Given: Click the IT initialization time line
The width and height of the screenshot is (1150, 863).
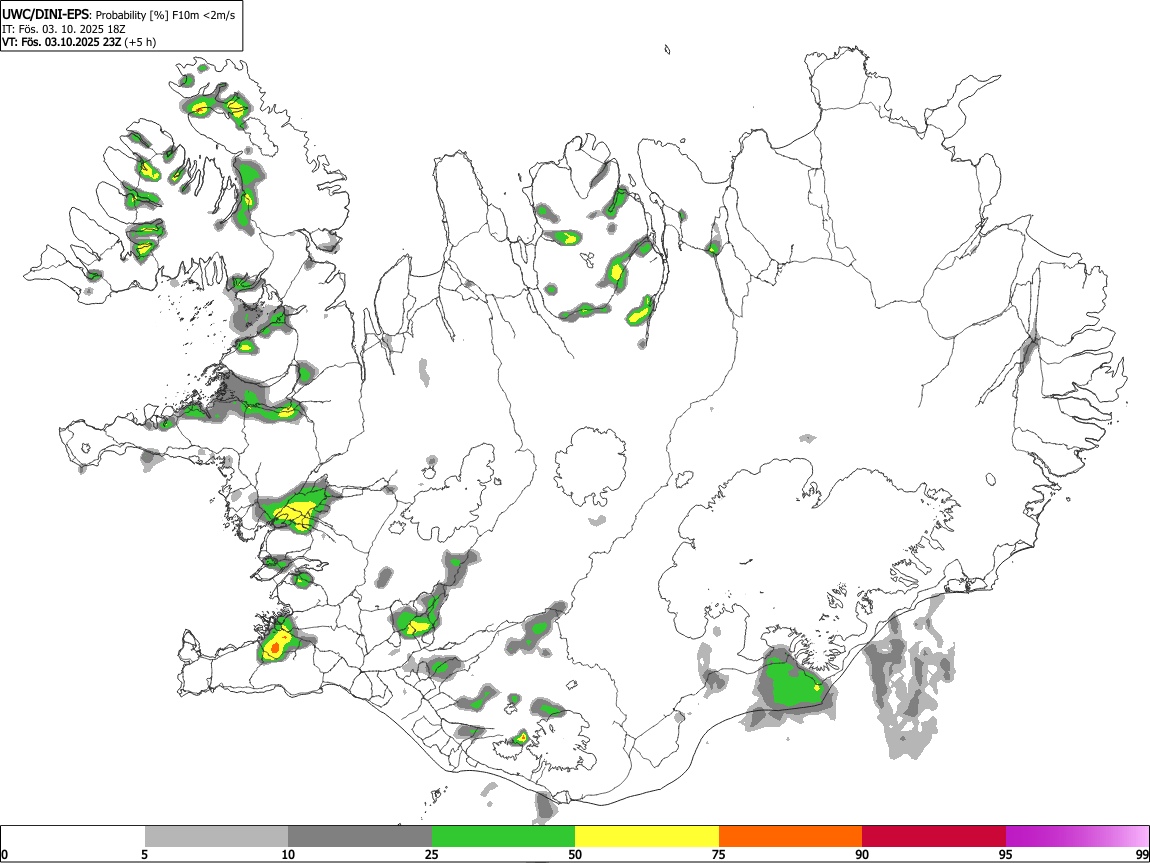Looking at the screenshot, I should coord(64,29).
